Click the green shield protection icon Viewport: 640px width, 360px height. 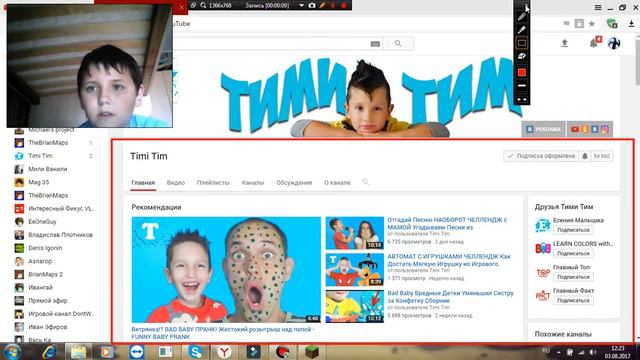[611, 24]
